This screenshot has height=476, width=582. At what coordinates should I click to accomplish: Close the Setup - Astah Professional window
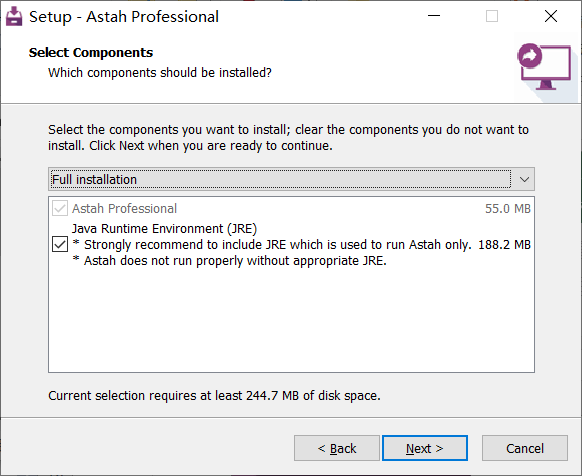click(x=551, y=16)
